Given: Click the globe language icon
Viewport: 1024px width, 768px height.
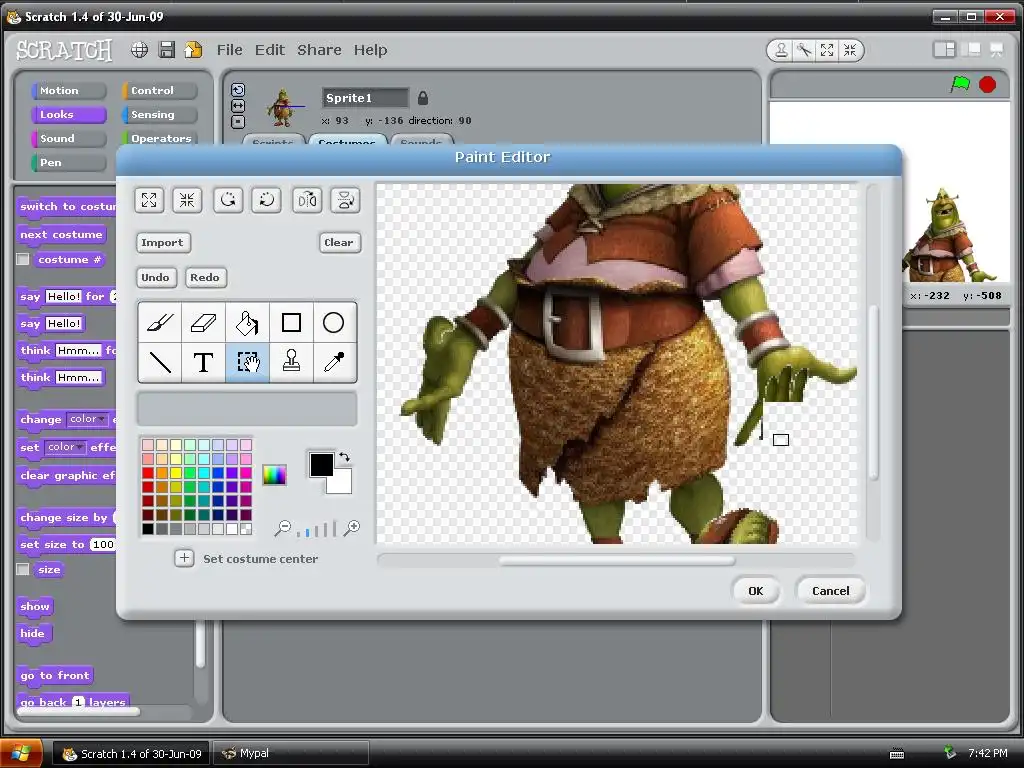Looking at the screenshot, I should [x=139, y=50].
